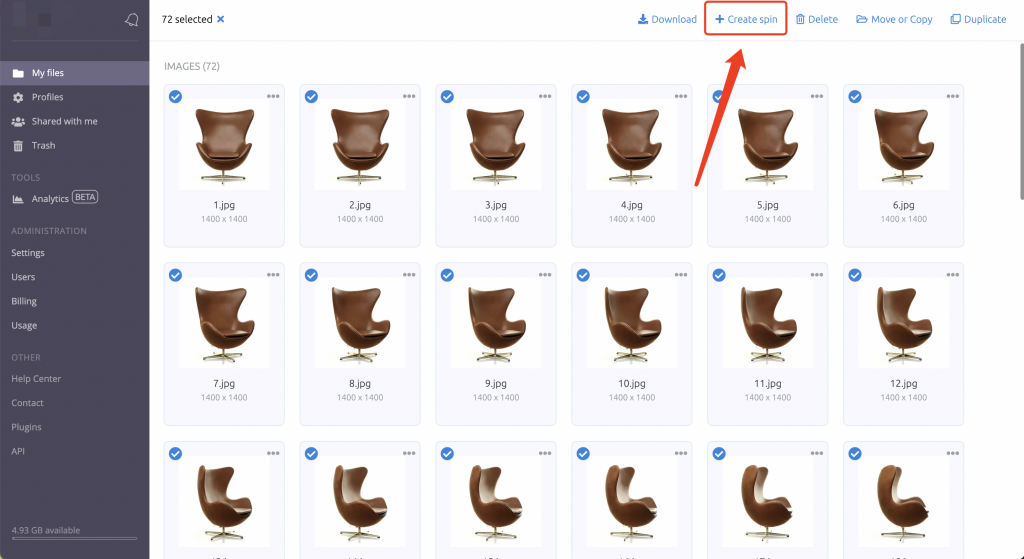Delete the selected files

click(816, 19)
